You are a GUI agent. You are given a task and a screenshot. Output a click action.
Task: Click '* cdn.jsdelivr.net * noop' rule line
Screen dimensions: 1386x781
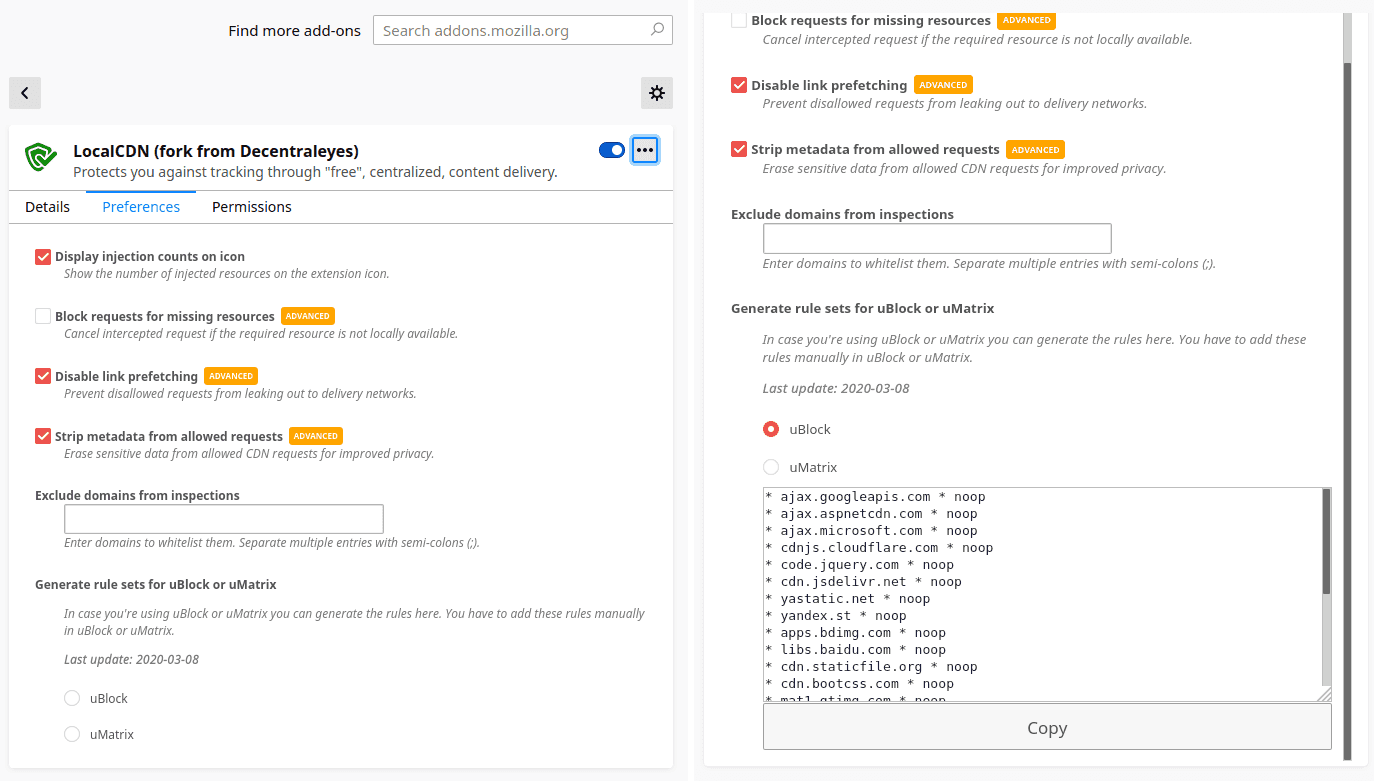coord(863,582)
